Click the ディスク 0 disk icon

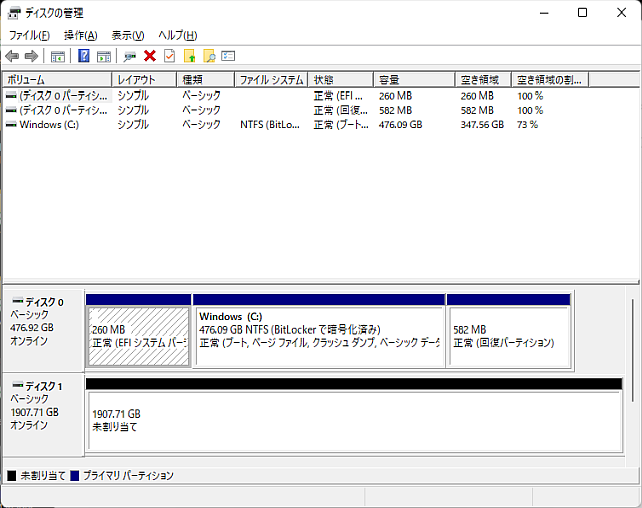18,302
